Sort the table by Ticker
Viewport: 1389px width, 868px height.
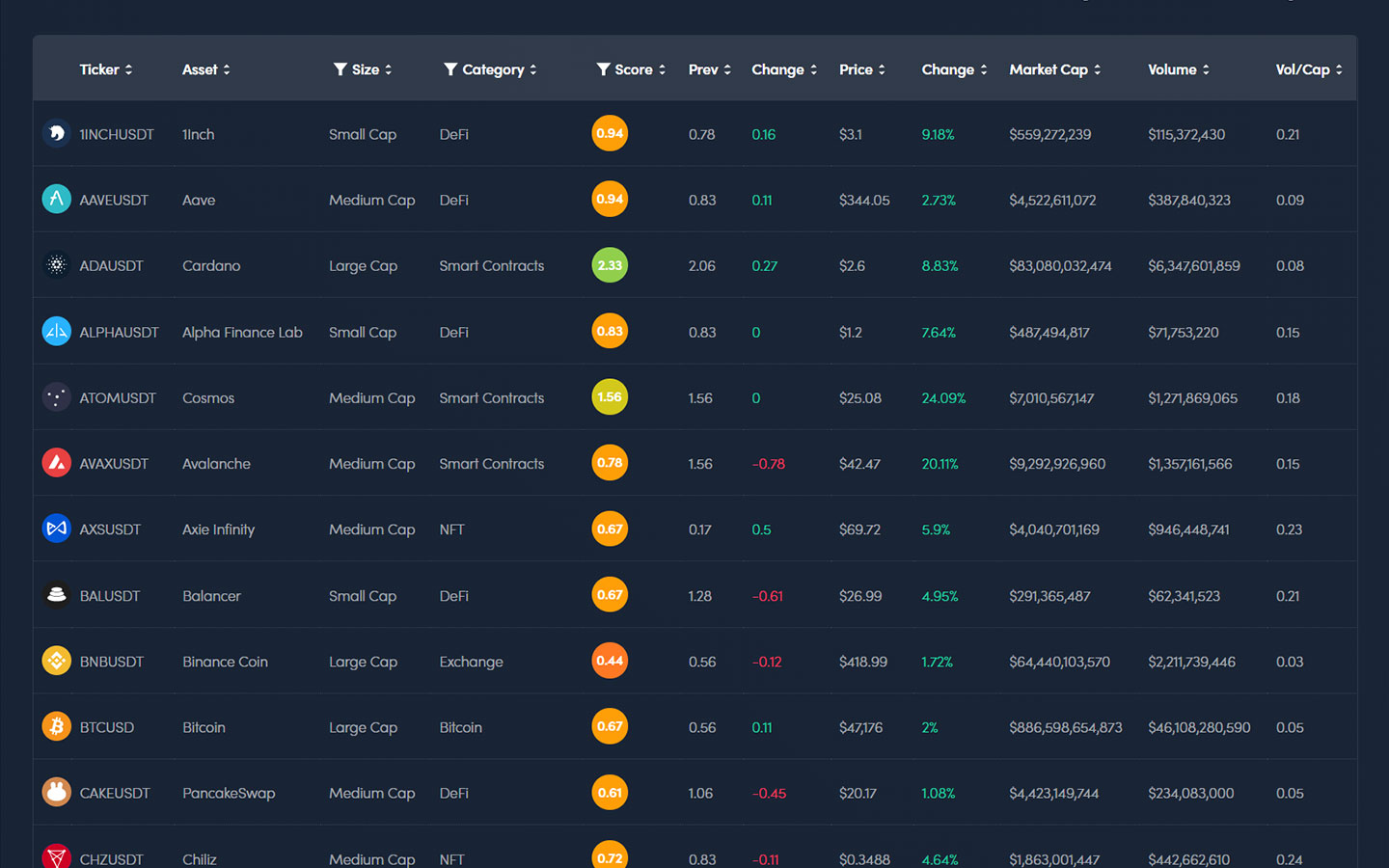105,69
